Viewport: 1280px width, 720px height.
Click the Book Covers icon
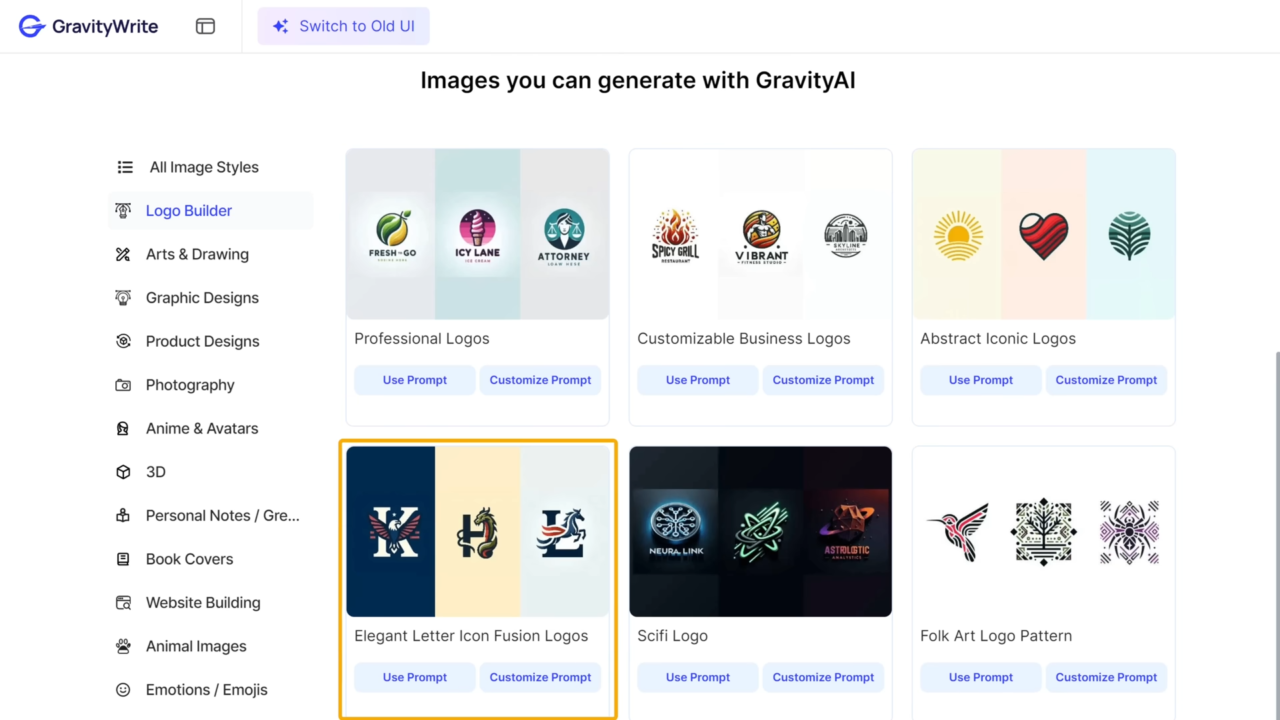[x=123, y=559]
